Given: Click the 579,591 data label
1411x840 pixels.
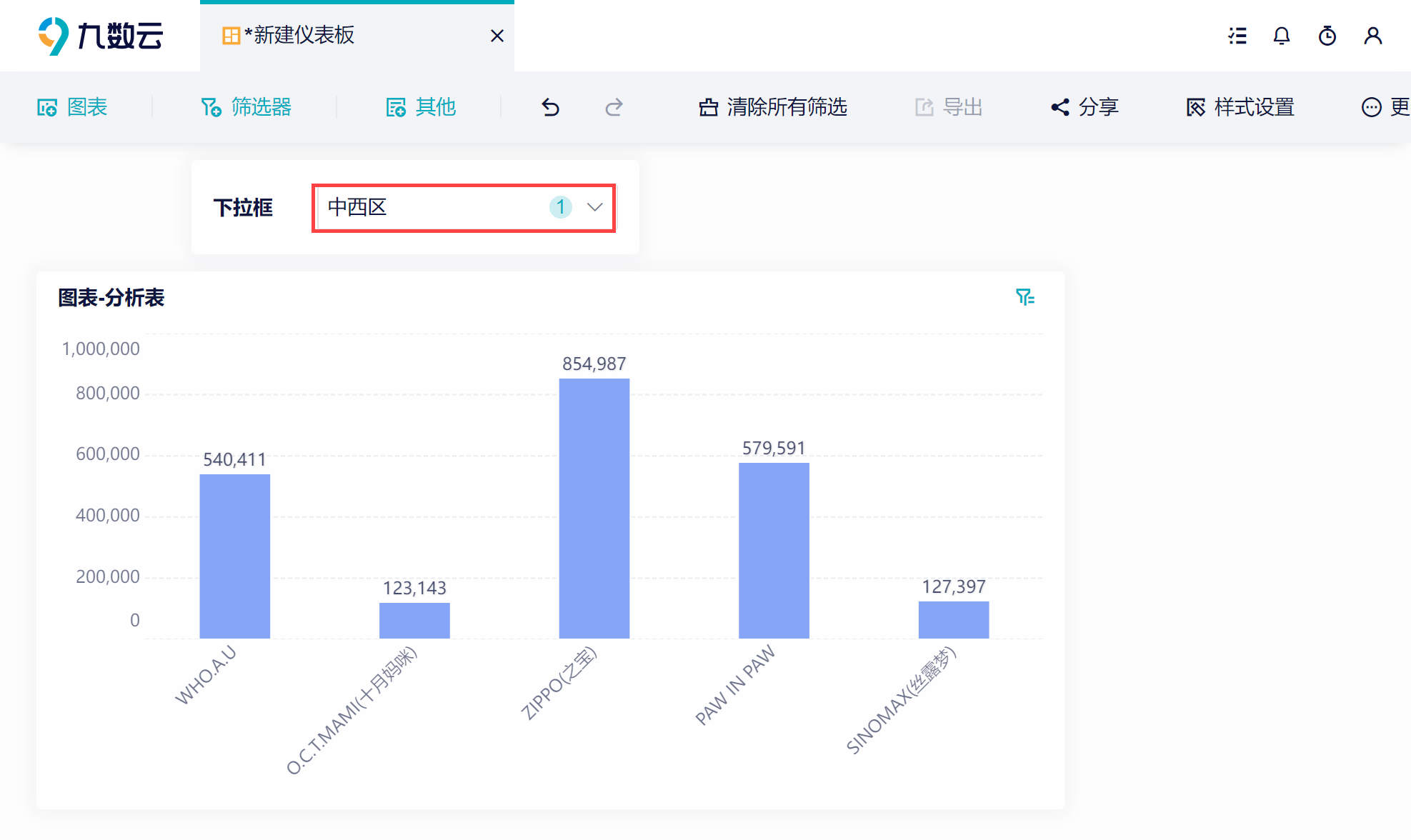Looking at the screenshot, I should tap(774, 449).
